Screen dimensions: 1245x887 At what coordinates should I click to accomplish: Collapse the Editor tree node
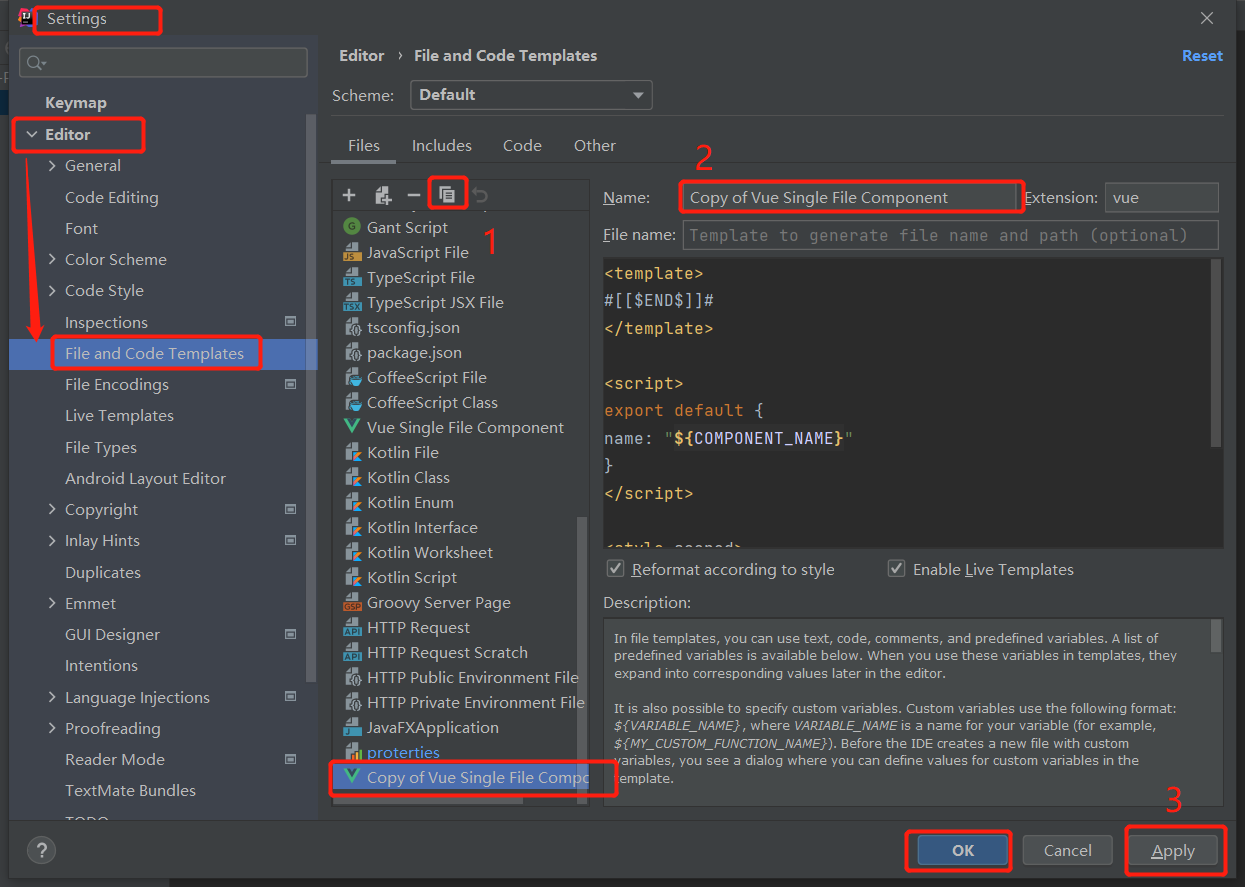[32, 134]
